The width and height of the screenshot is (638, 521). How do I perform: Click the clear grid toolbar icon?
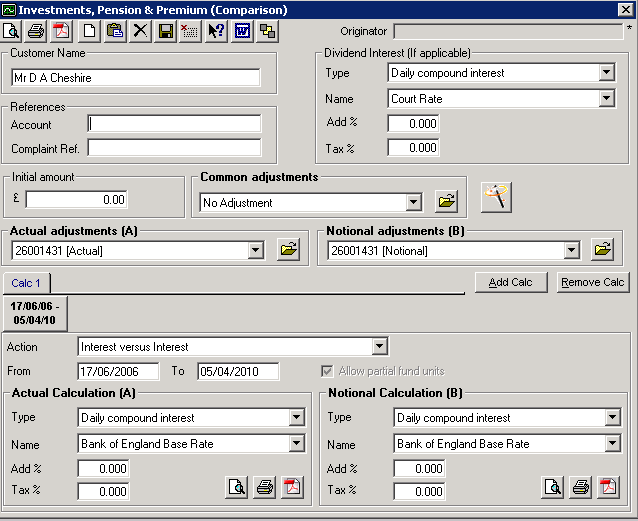pyautogui.click(x=189, y=31)
